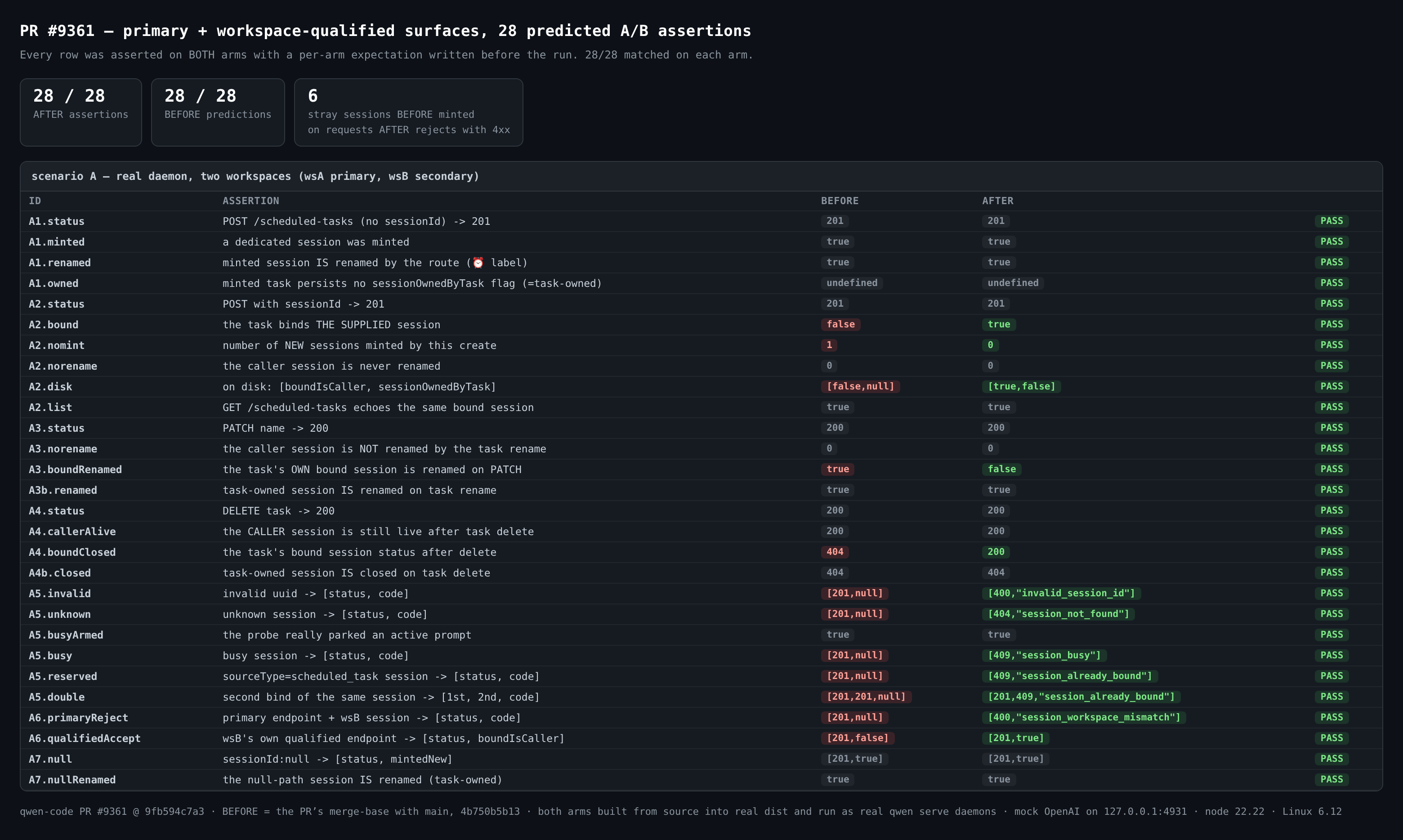Click the red true badge in A3.boundRenamed
Screen dimensions: 1403x840
click(x=838, y=469)
